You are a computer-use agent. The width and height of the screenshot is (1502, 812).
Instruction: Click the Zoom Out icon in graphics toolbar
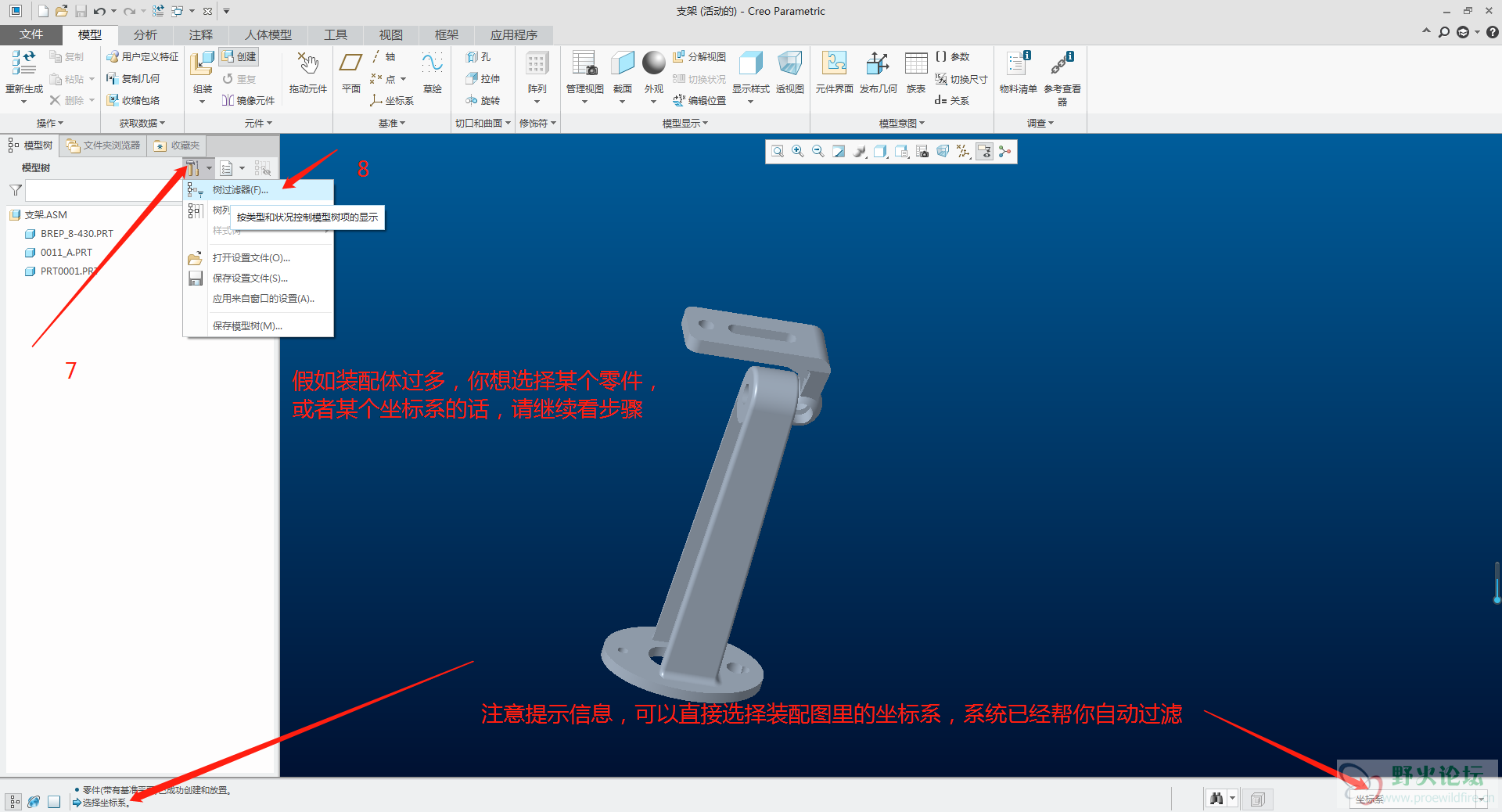tap(817, 151)
